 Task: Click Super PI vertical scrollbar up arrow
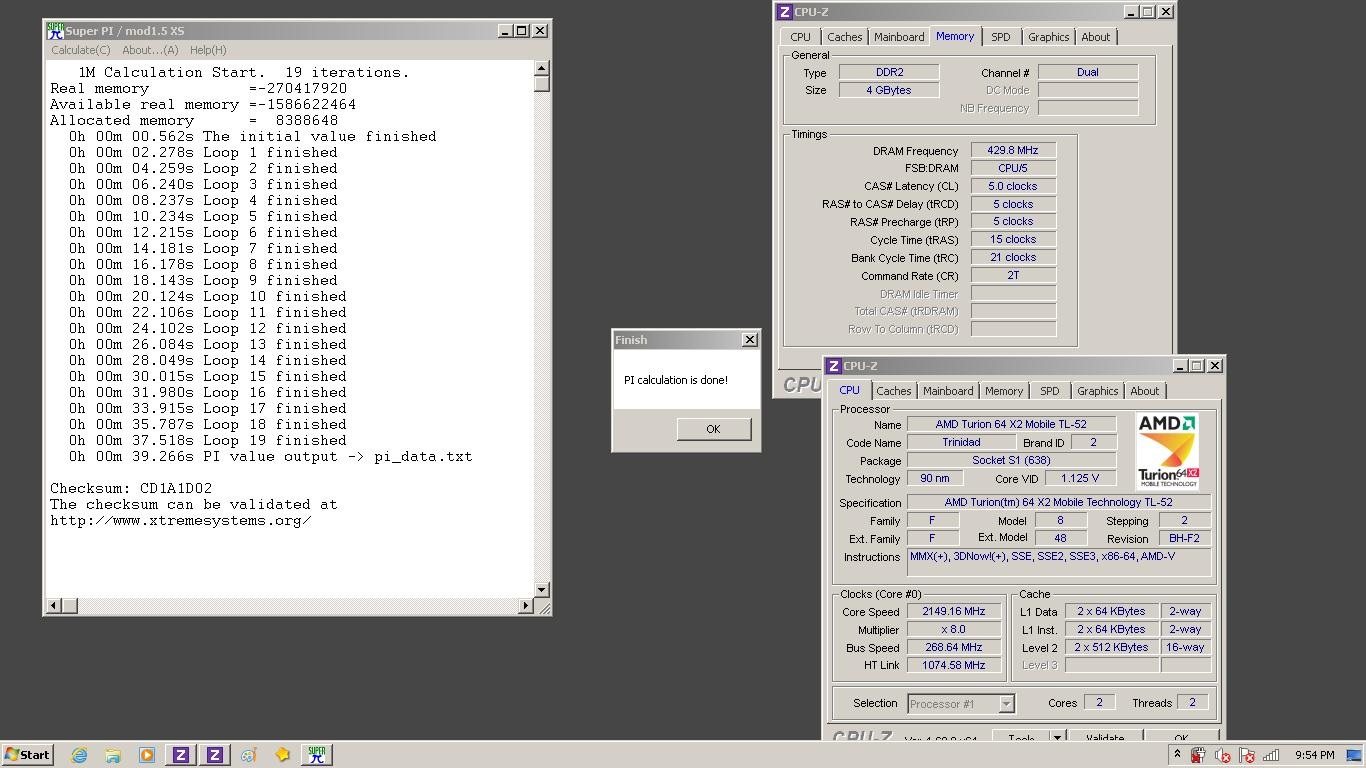click(541, 69)
